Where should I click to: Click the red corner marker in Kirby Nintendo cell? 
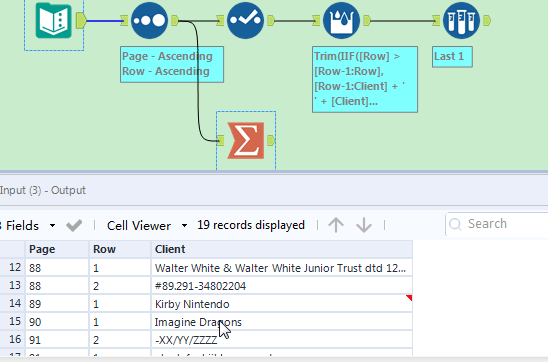(x=410, y=298)
